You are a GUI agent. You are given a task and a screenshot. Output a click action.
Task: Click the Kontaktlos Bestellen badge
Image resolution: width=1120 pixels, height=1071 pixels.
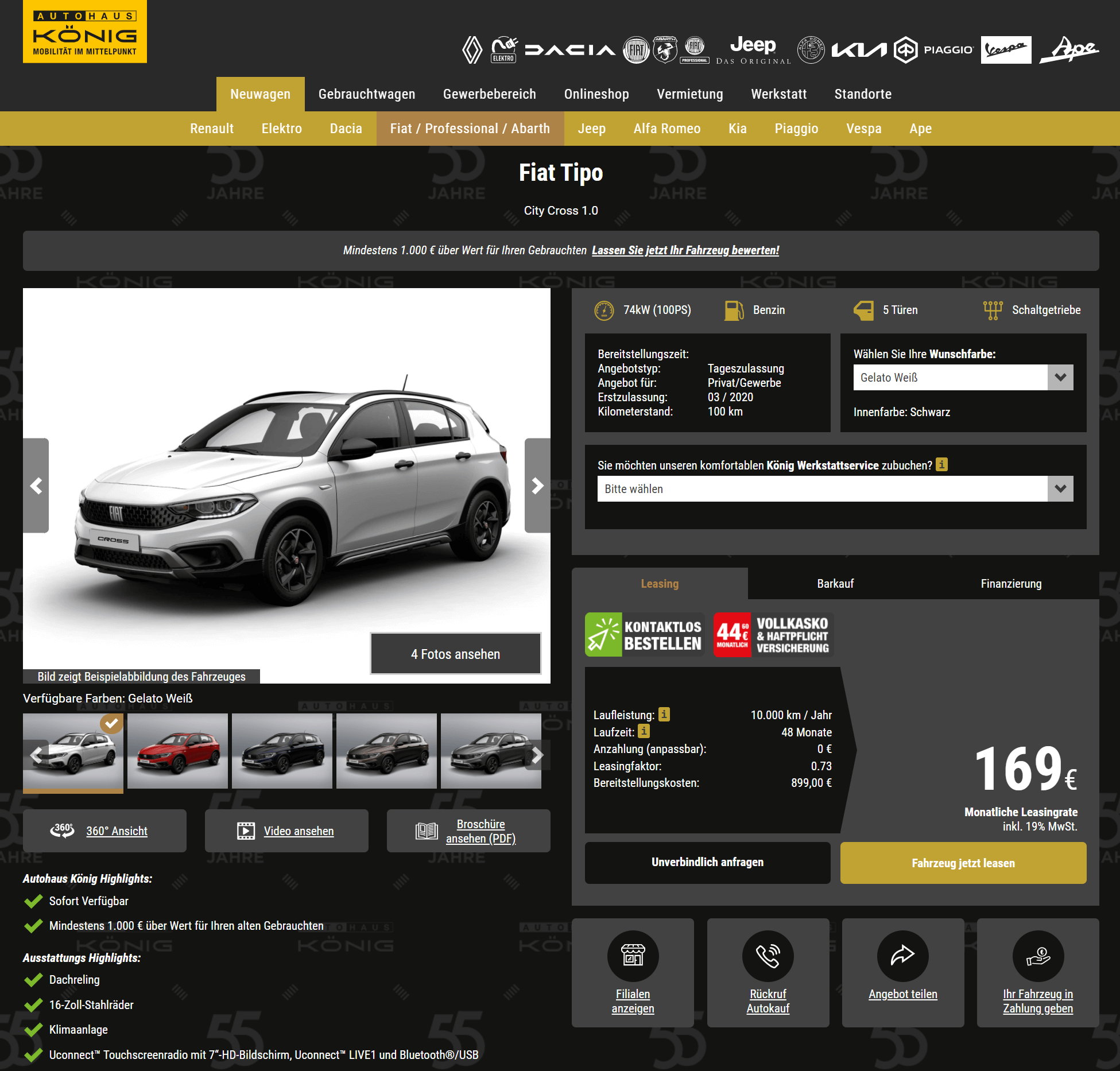pos(644,634)
